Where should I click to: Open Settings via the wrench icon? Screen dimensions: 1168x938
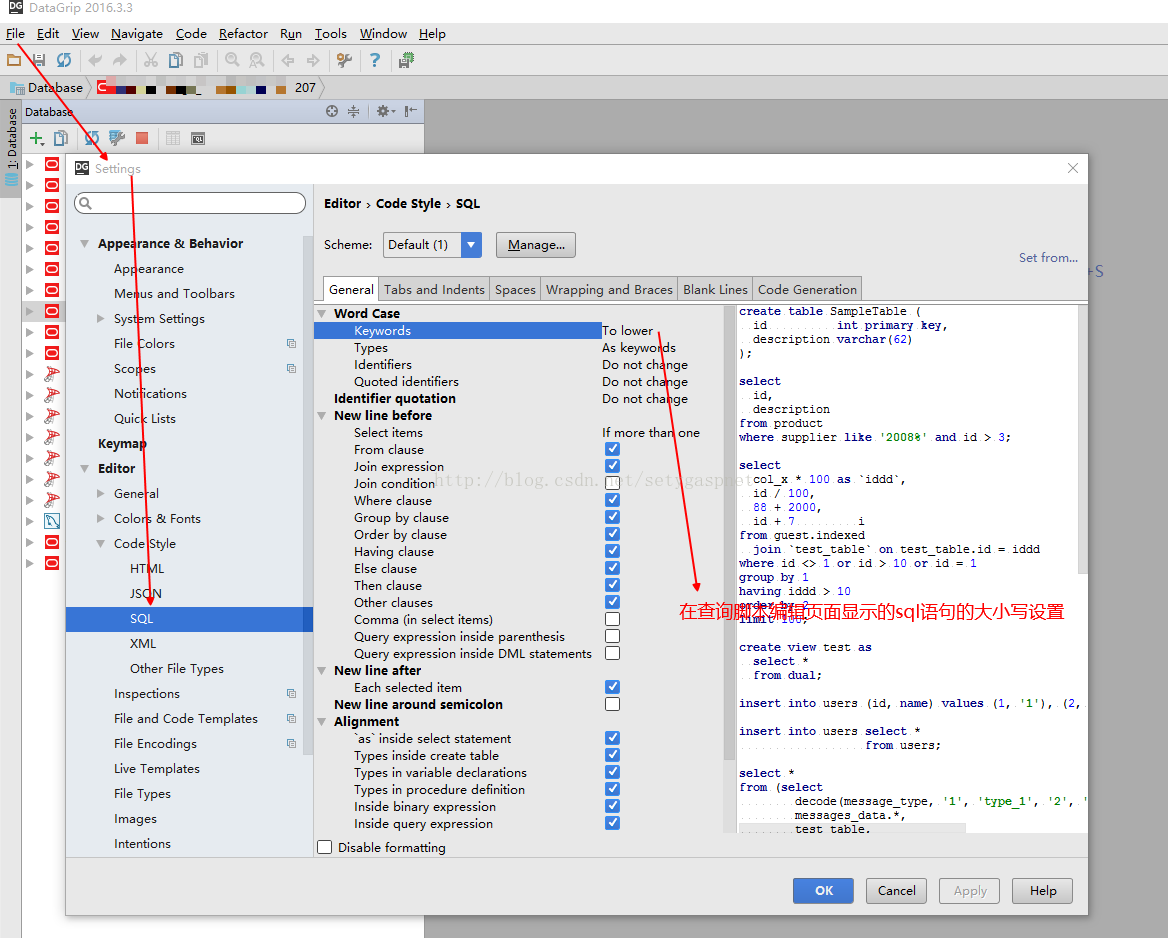coord(343,60)
